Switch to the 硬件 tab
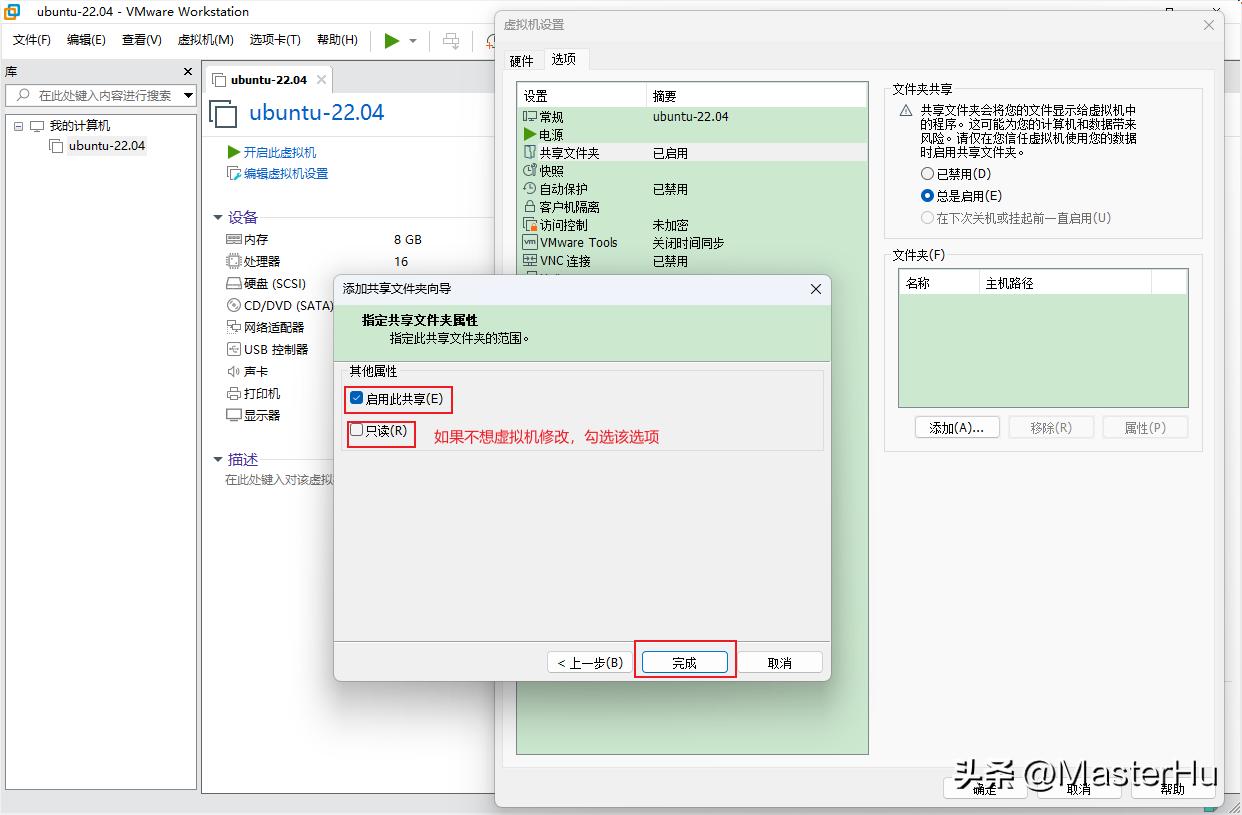This screenshot has height=815, width=1242. pos(521,60)
